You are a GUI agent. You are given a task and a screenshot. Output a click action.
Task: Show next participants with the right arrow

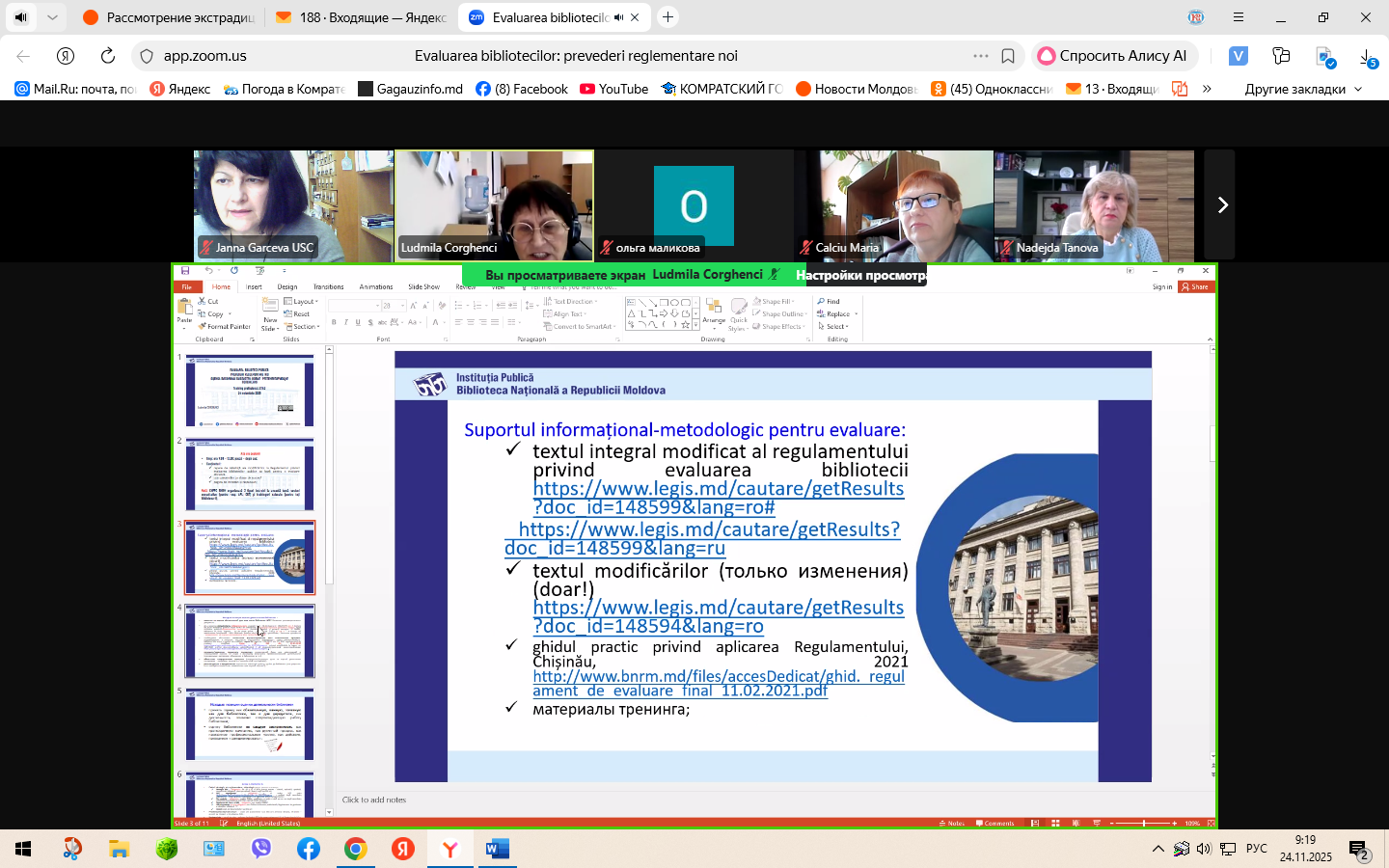(x=1221, y=204)
